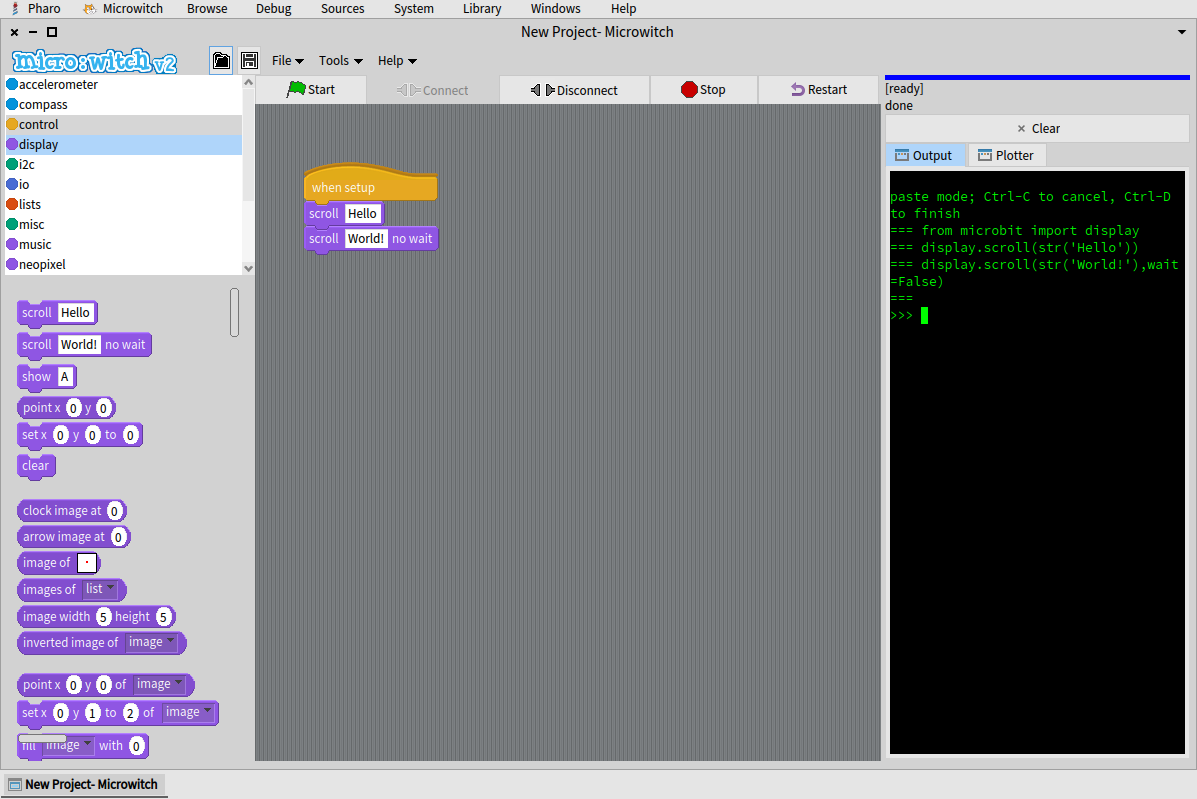
Task: Click the black output terminal area
Action: point(1037,462)
